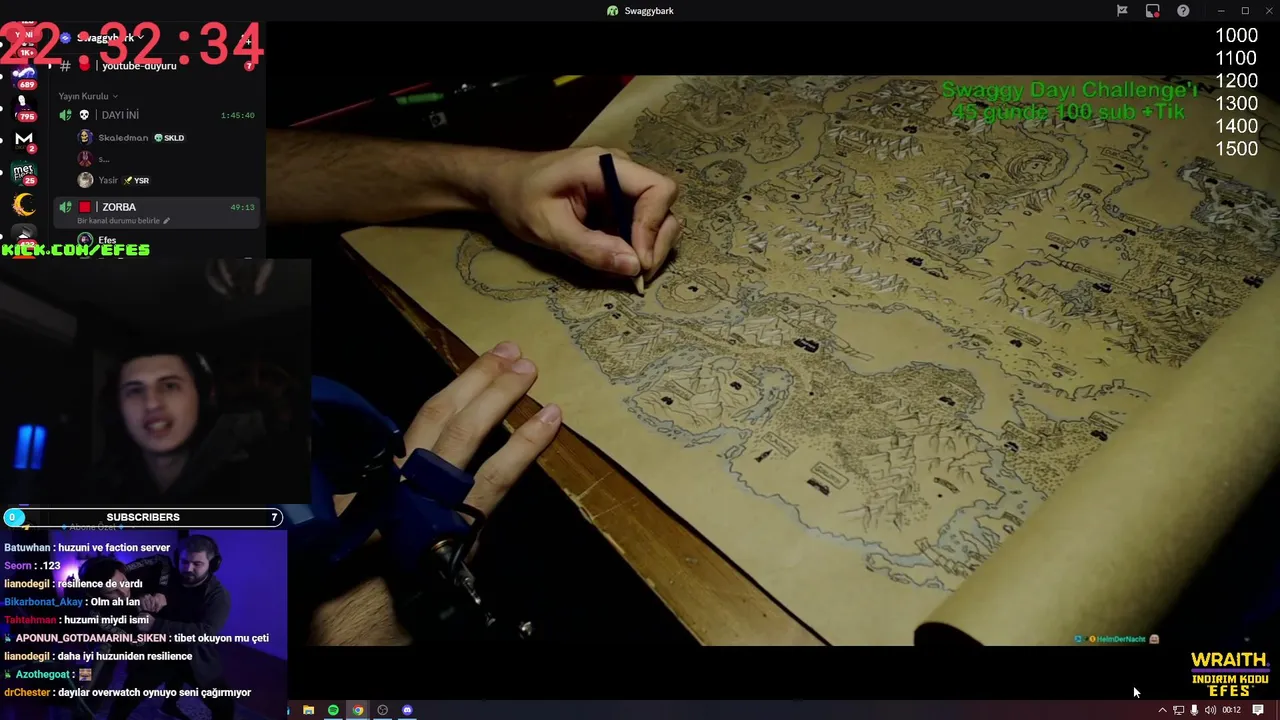Screen dimensions: 1280x720
Task: Collapse the Yayın Kurulu category
Action: click(88, 96)
